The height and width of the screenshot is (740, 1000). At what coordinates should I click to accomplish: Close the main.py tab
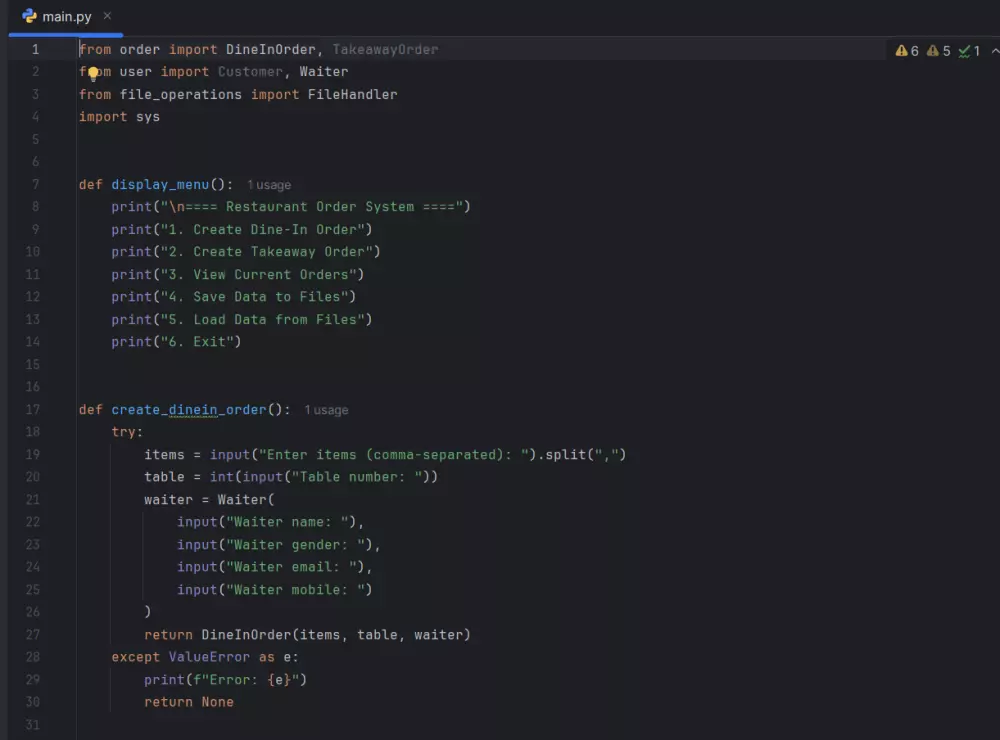[x=107, y=16]
